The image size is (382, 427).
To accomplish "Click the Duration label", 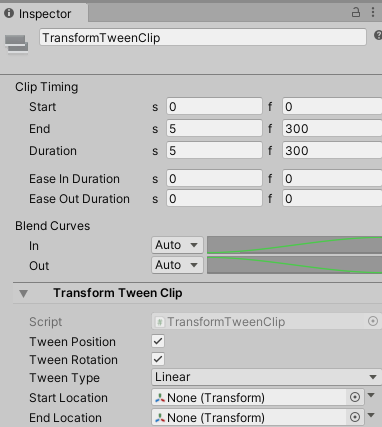I will point(53,151).
